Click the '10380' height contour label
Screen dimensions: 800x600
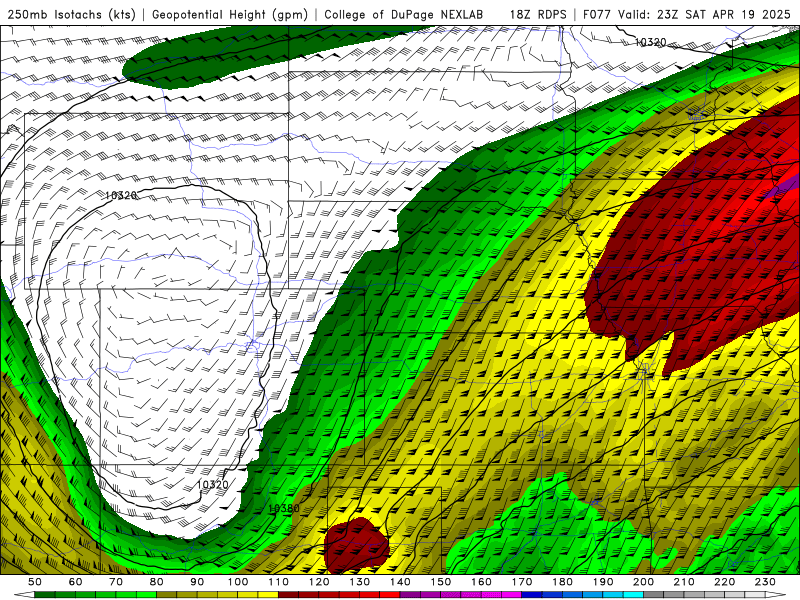click(284, 508)
